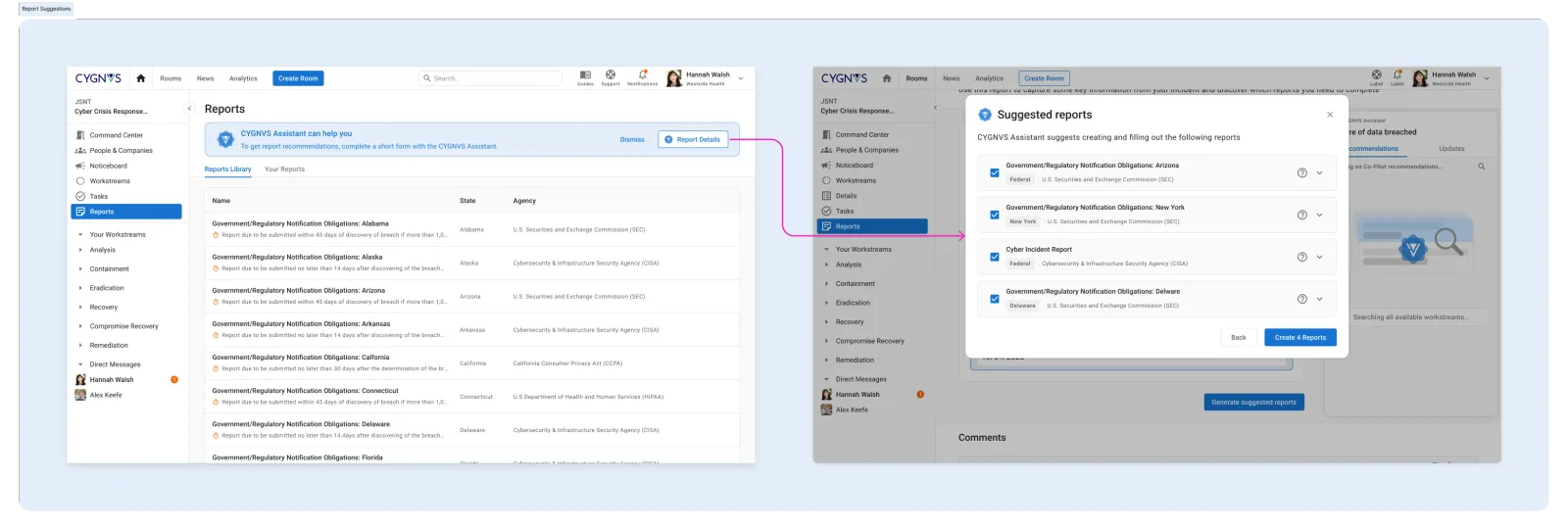This screenshot has height=530, width=1568.
Task: Click the bell icon in Suggested reports window
Action: pos(1397,74)
